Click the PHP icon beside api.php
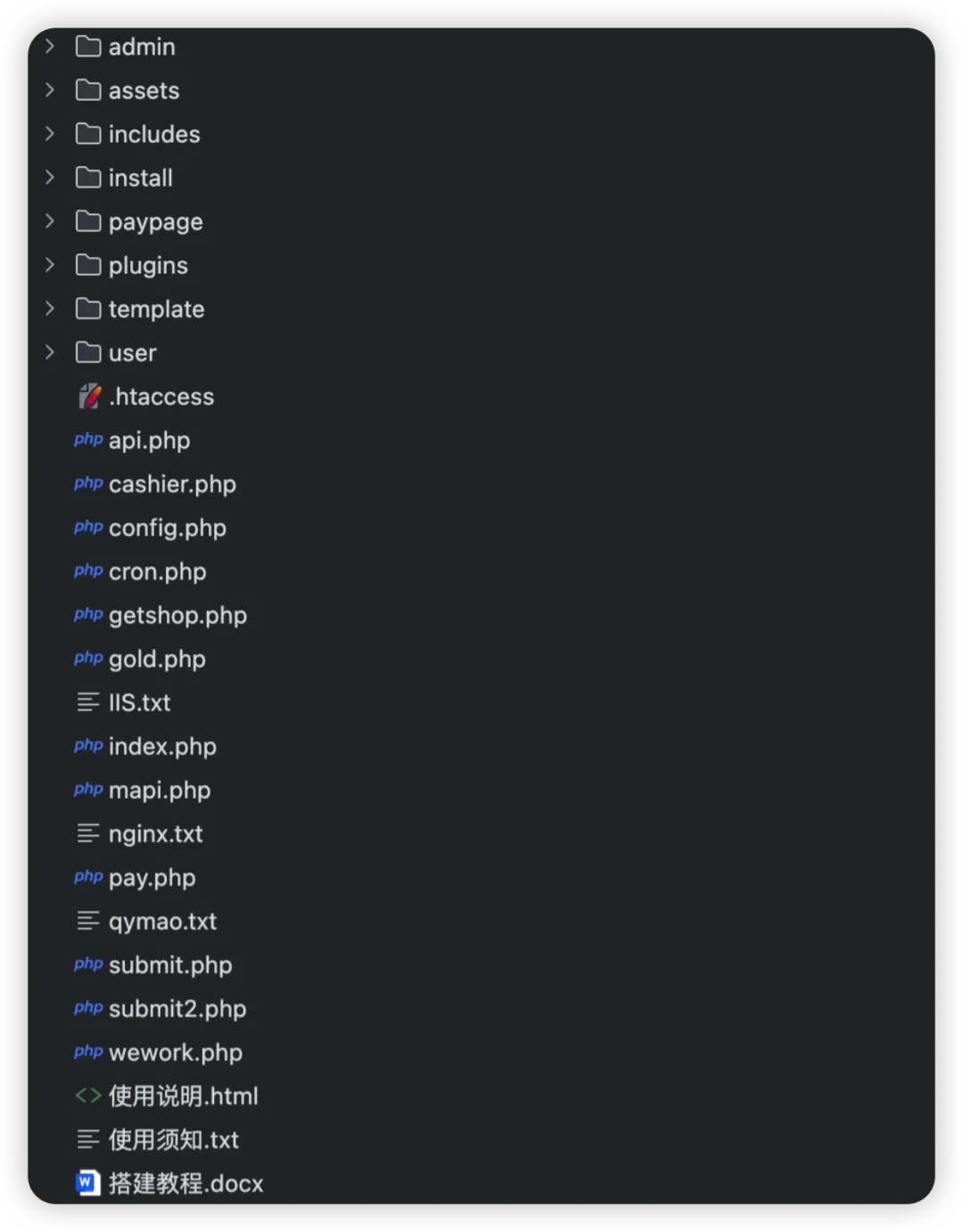963x1232 pixels. pos(88,440)
